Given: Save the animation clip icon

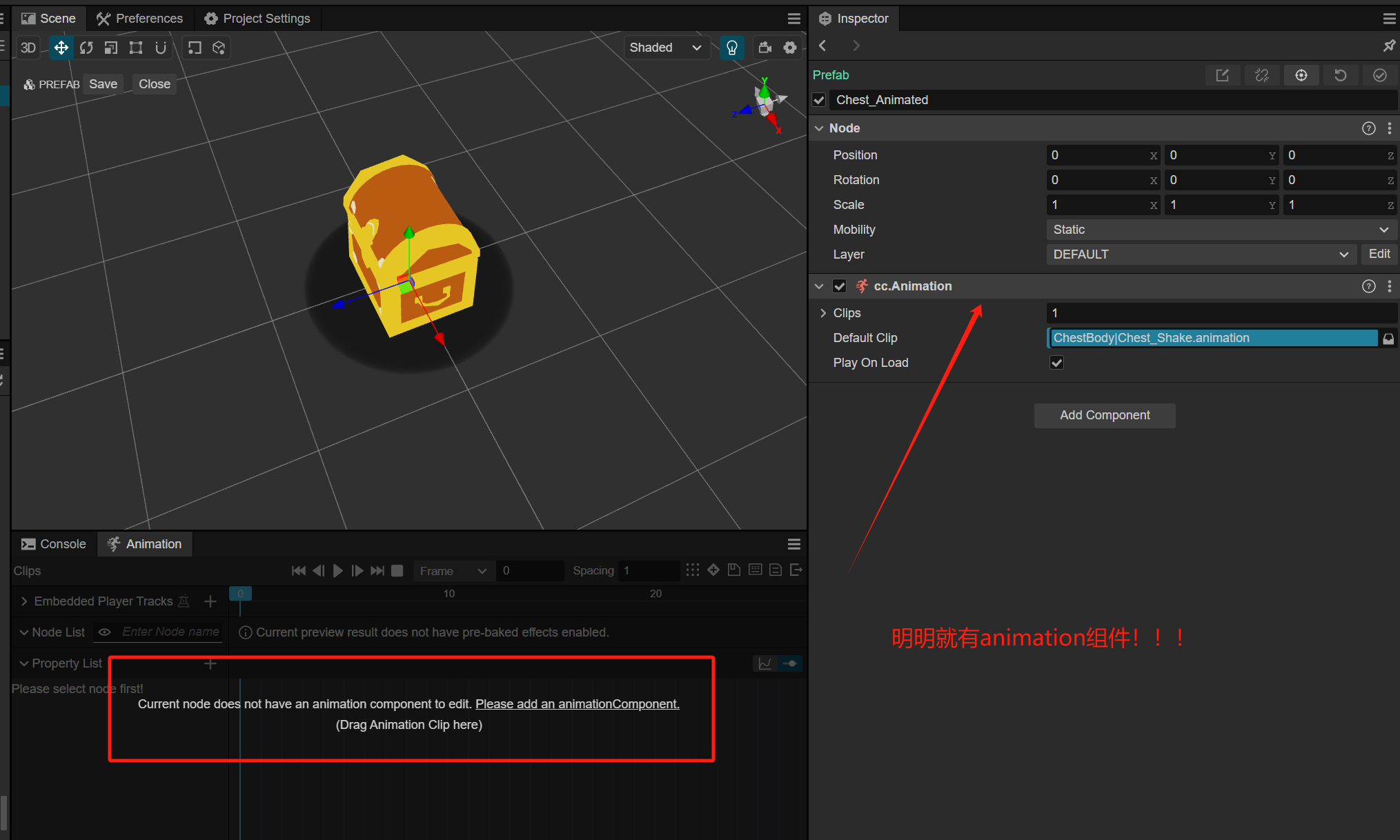Looking at the screenshot, I should pyautogui.click(x=734, y=570).
